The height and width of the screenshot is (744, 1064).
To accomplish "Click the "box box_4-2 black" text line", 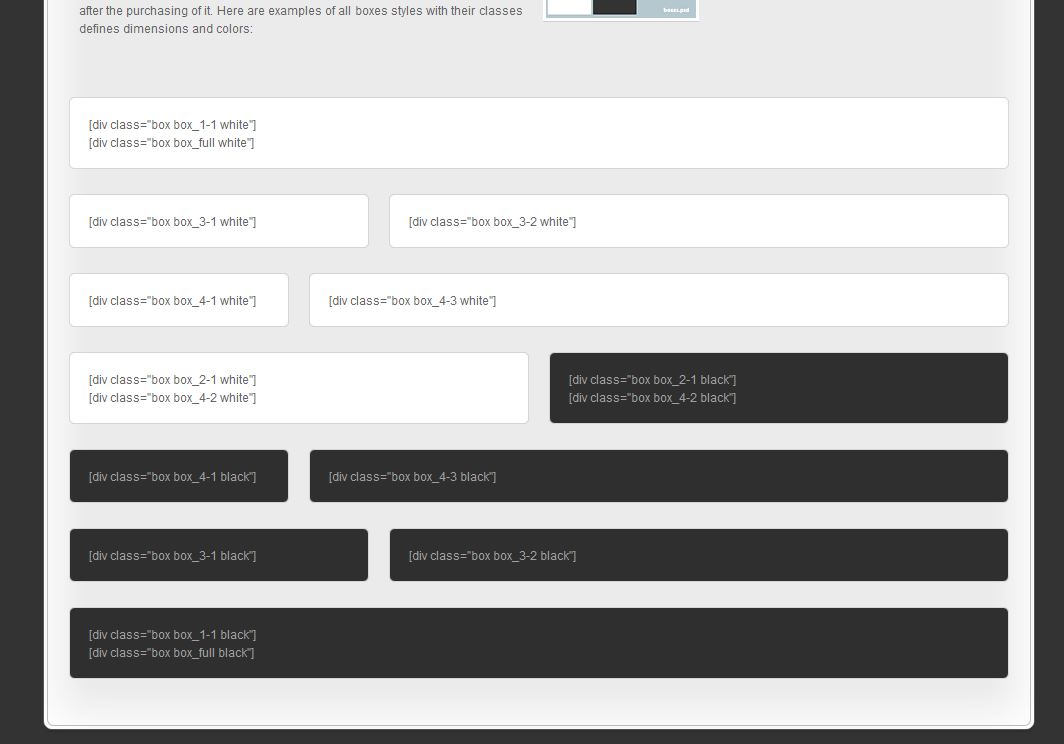I will tap(652, 398).
